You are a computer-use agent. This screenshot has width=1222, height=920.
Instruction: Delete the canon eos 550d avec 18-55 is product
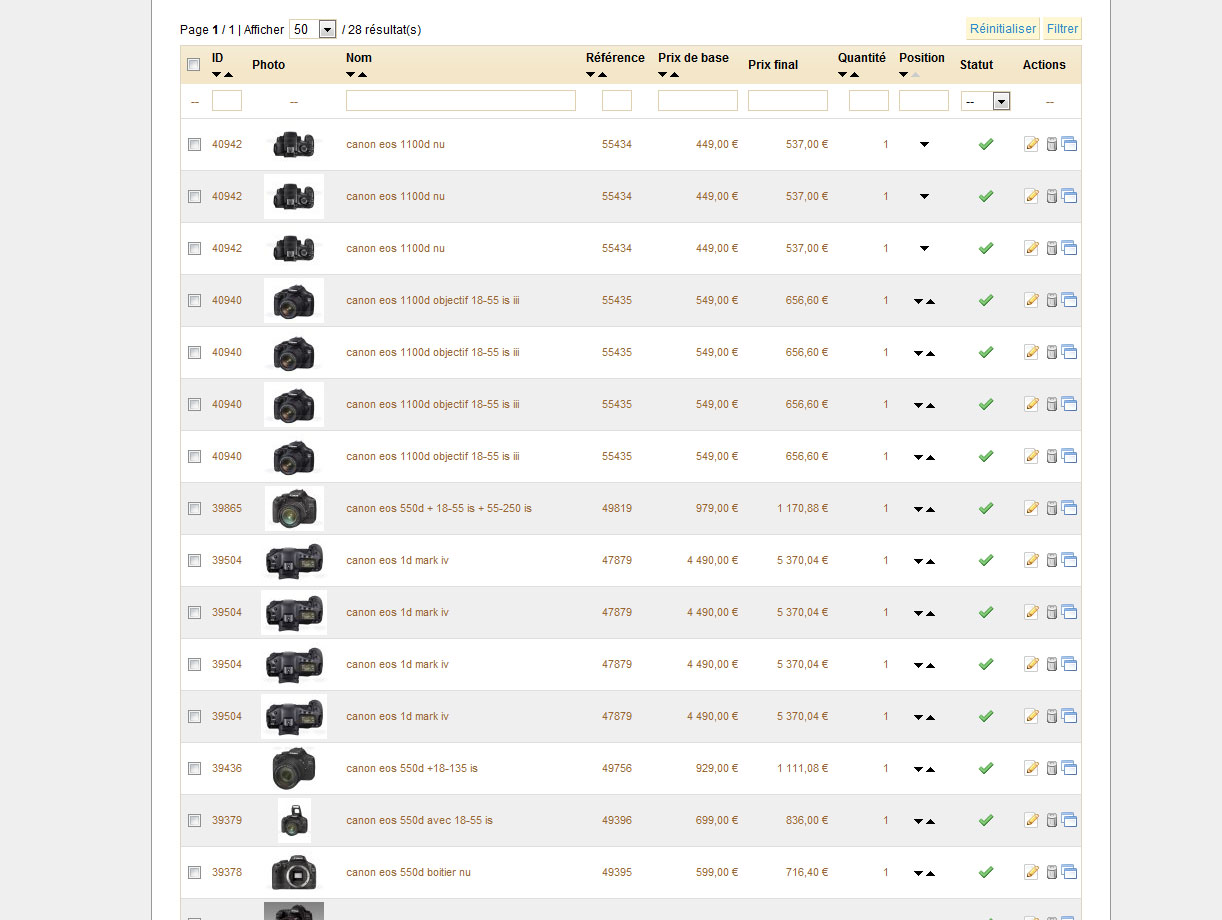[1051, 820]
